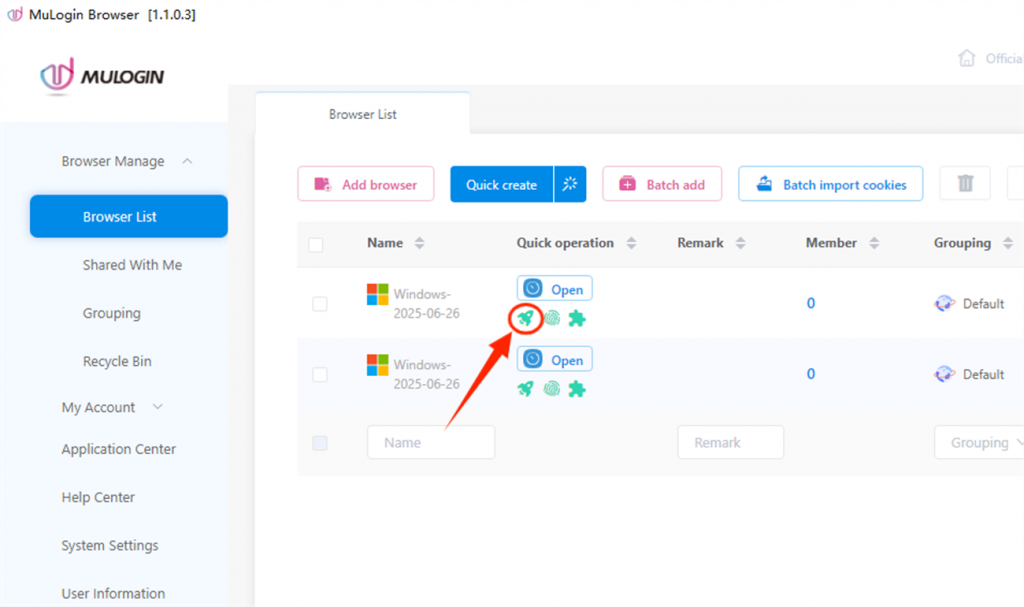Screen dimensions: 1024x607
Task: Expand the My Account section chevron
Action: click(157, 407)
